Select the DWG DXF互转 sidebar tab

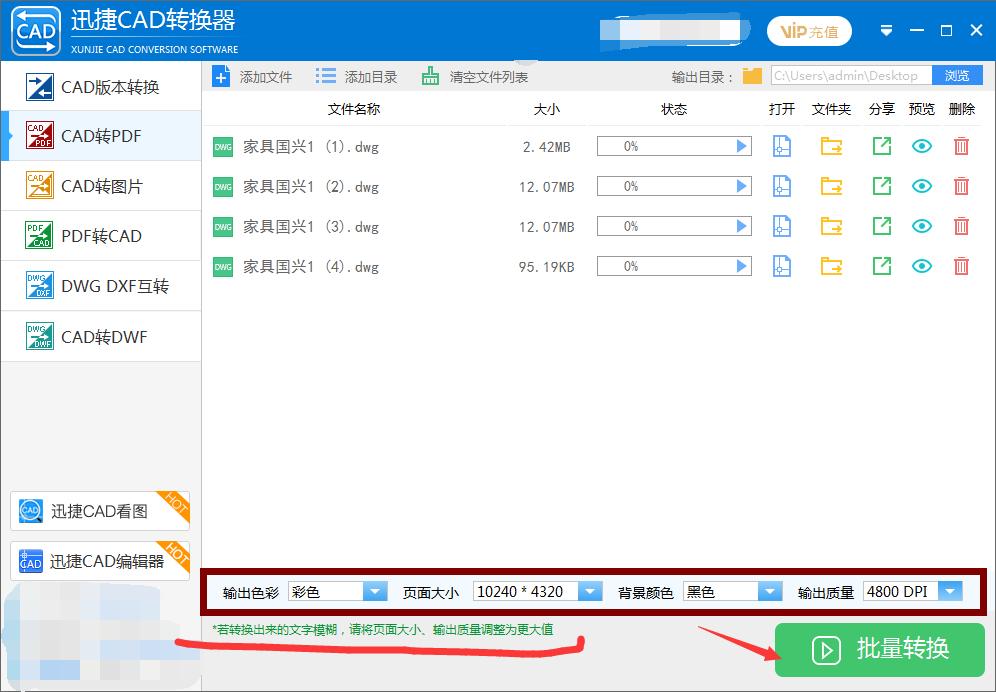tap(100, 286)
